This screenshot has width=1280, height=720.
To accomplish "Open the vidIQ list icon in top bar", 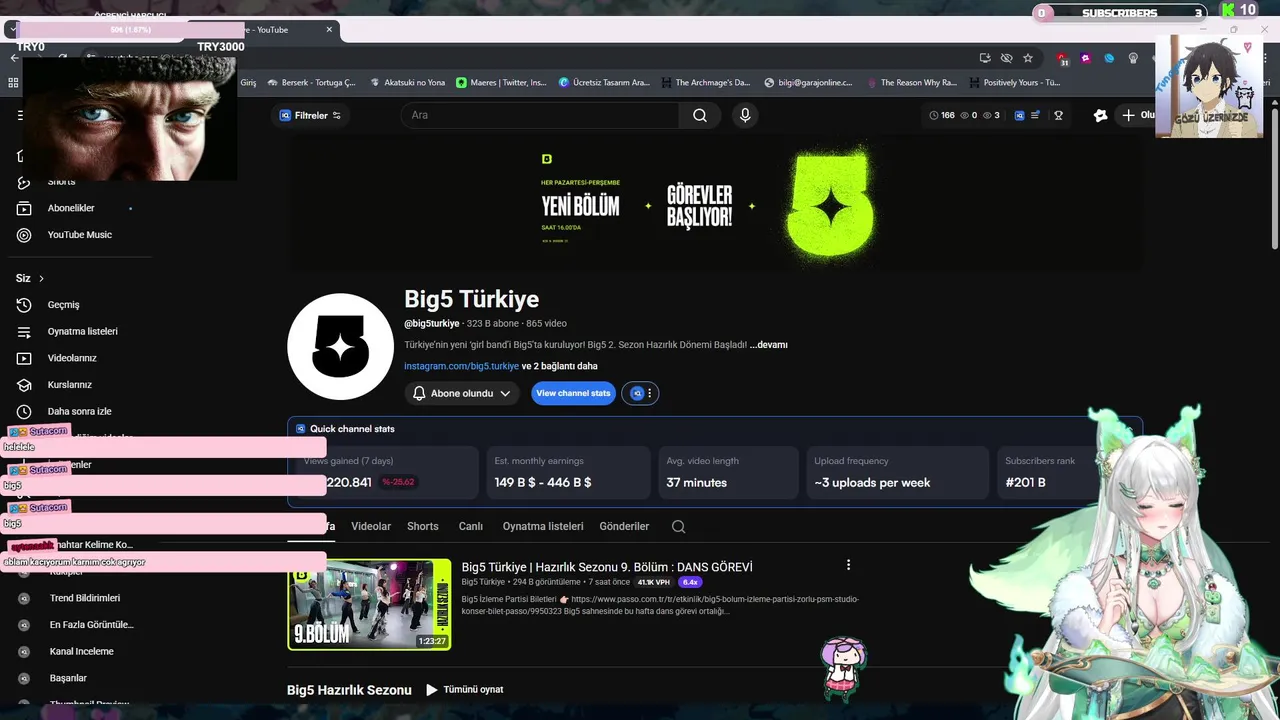I will pos(1035,115).
